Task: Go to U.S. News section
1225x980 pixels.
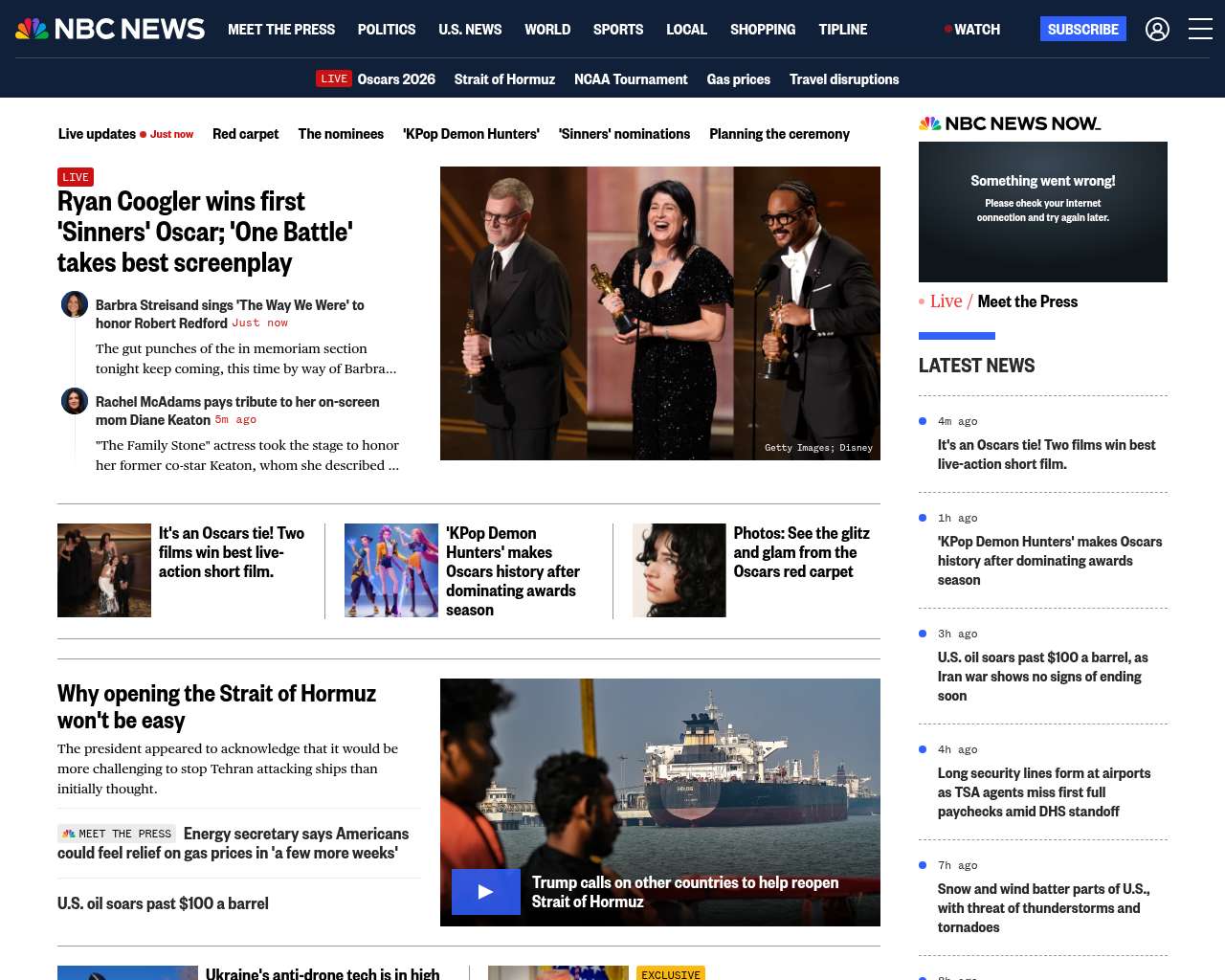Action: point(470,30)
